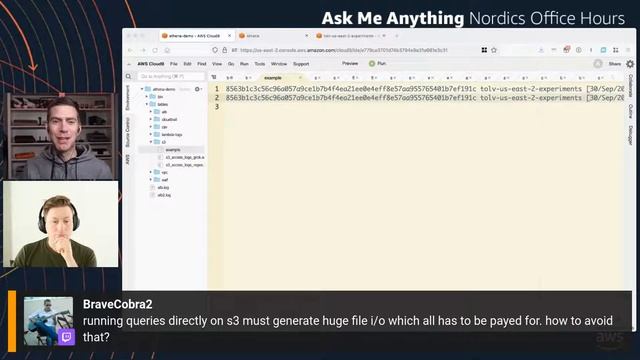Open the Go menu
The image size is (640, 360).
pyautogui.click(x=231, y=64)
